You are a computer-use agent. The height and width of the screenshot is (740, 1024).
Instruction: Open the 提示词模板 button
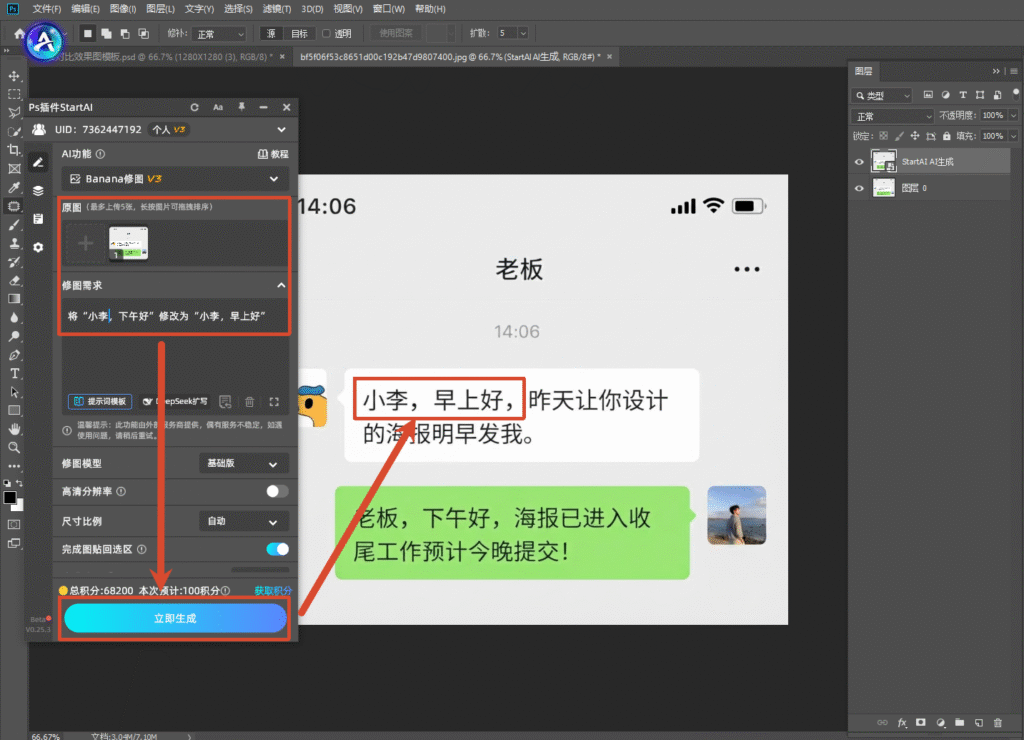100,402
